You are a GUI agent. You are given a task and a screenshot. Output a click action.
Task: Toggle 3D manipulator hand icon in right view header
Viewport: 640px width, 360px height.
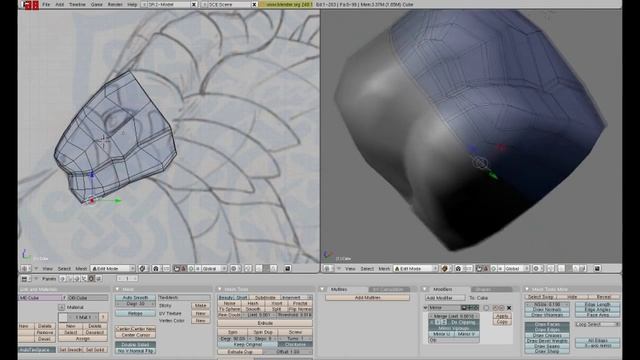tap(480, 269)
